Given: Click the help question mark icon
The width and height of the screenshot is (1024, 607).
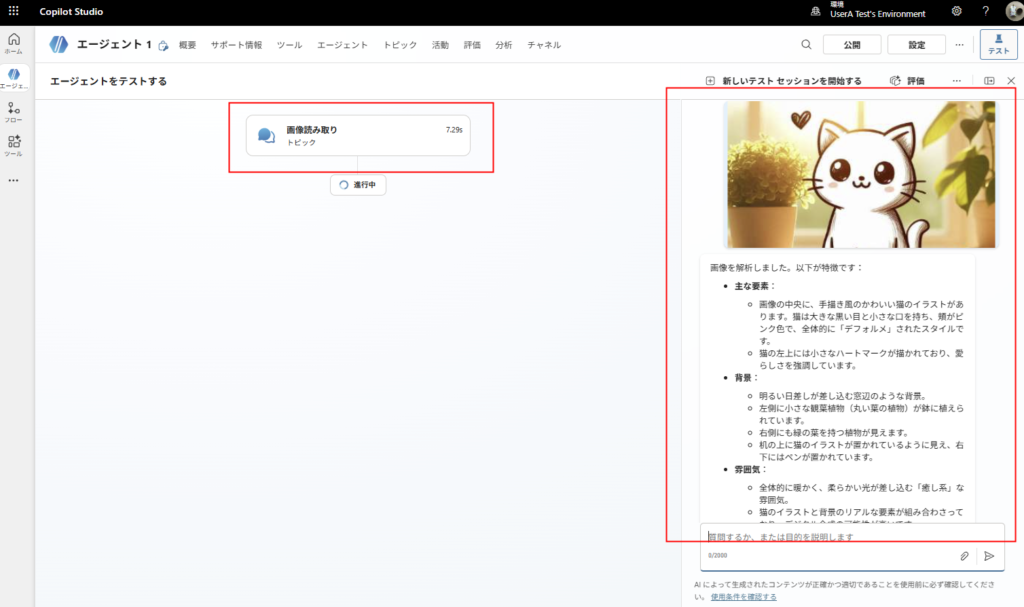Looking at the screenshot, I should [x=985, y=11].
